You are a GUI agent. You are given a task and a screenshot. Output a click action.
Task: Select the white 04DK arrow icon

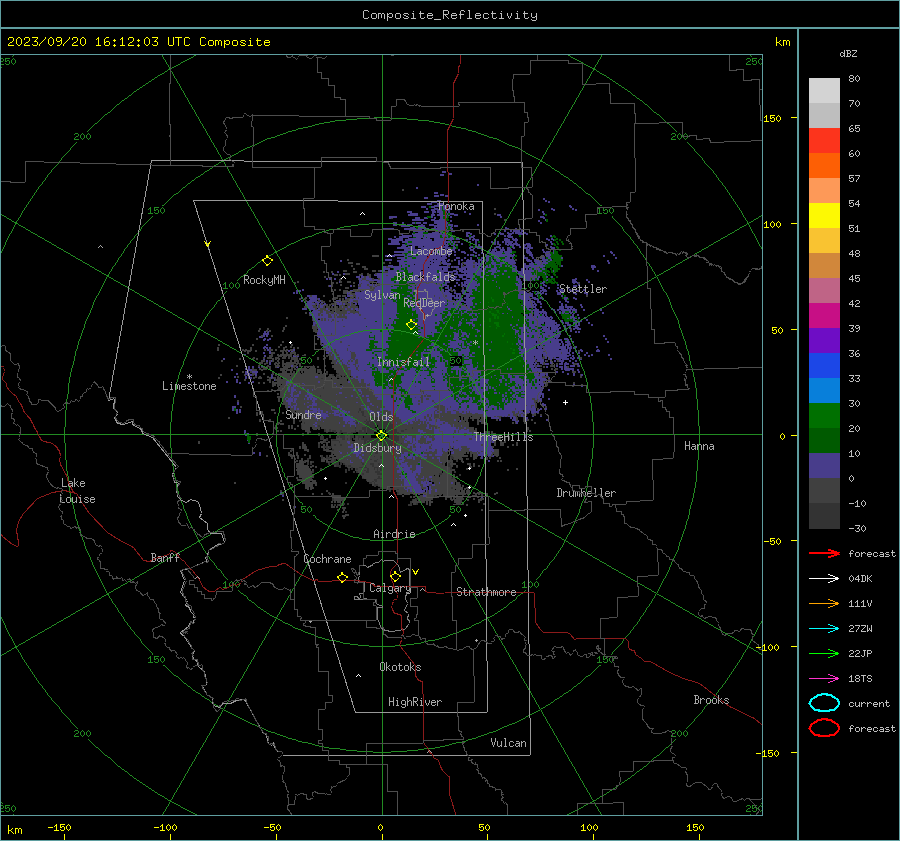point(824,579)
